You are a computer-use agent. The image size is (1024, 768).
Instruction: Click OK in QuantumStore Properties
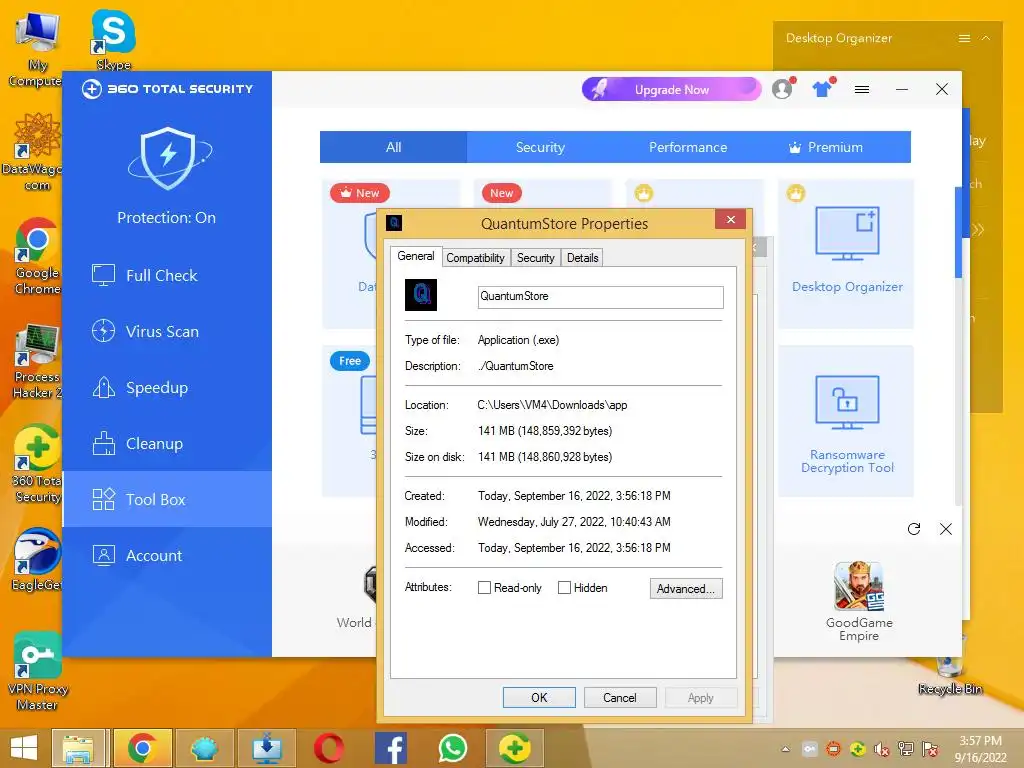[539, 697]
